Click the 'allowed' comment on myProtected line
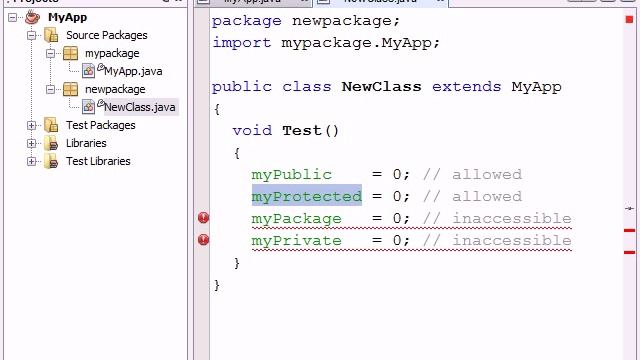The image size is (640, 360). coord(487,197)
